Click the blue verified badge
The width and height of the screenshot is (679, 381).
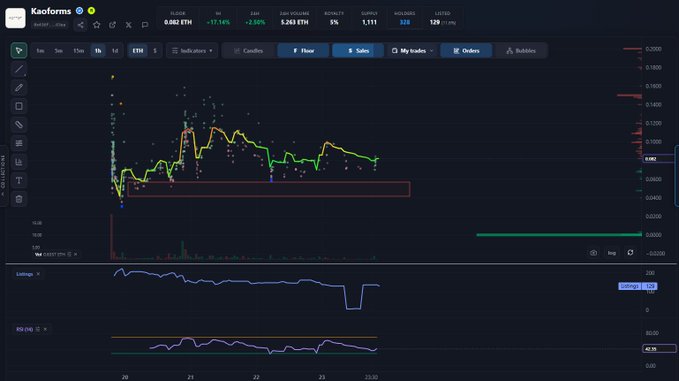(80, 11)
